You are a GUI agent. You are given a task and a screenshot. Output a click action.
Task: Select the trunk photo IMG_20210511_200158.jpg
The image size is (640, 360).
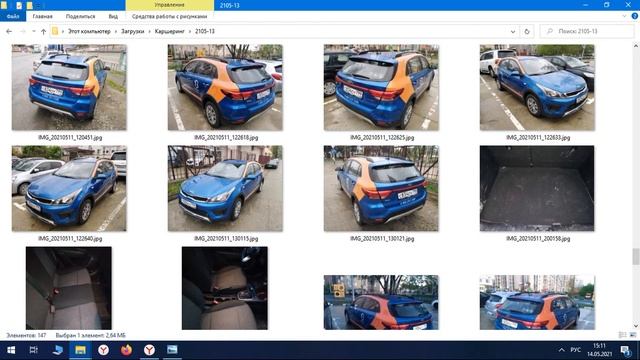537,188
